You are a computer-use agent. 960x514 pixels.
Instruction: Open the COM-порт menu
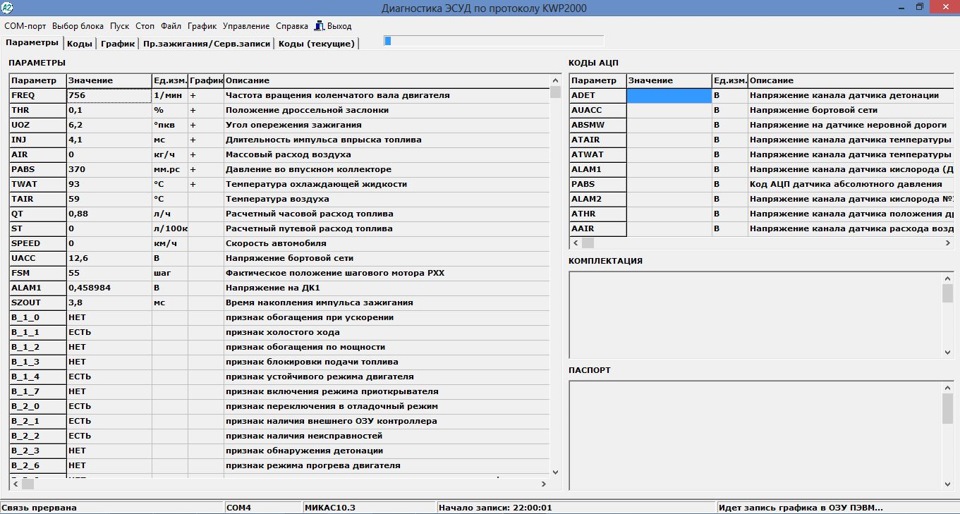point(25,26)
